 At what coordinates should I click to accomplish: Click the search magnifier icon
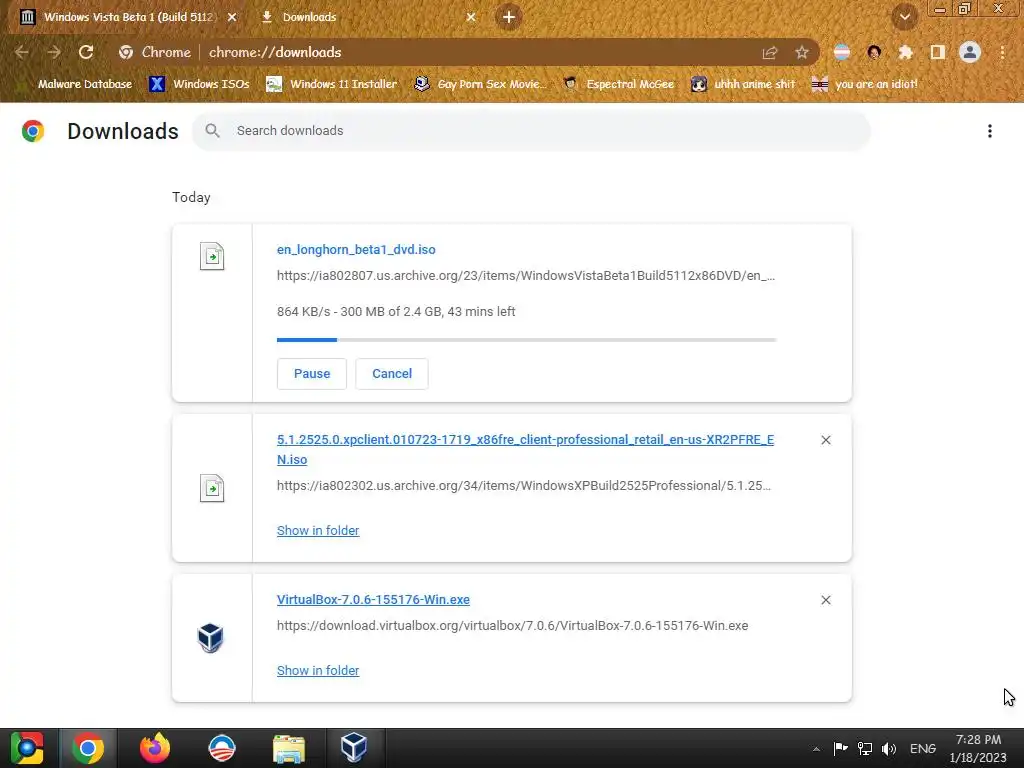[212, 131]
